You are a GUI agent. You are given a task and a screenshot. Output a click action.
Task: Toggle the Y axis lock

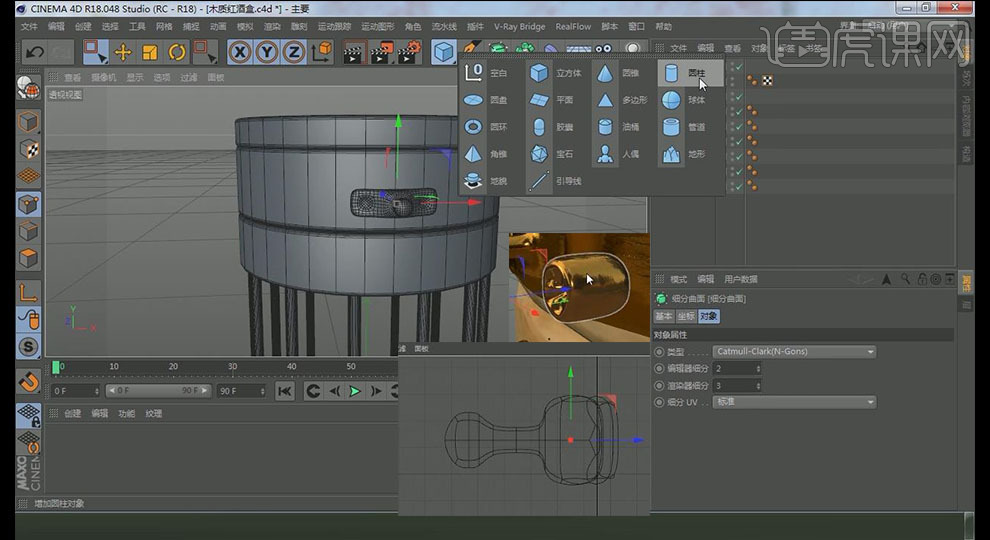click(267, 52)
